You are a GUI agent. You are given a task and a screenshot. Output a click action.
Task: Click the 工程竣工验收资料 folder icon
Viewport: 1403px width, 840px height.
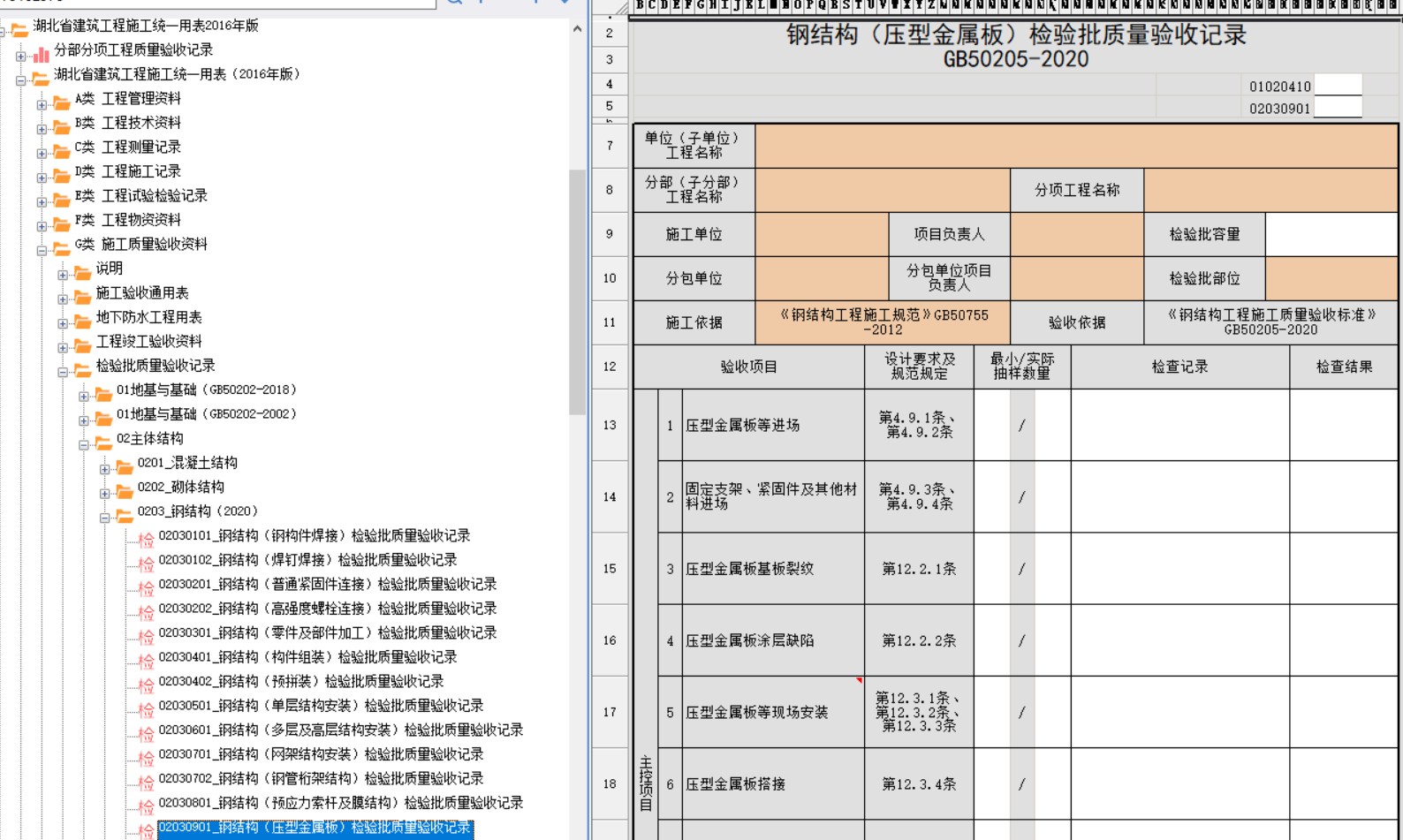click(82, 345)
